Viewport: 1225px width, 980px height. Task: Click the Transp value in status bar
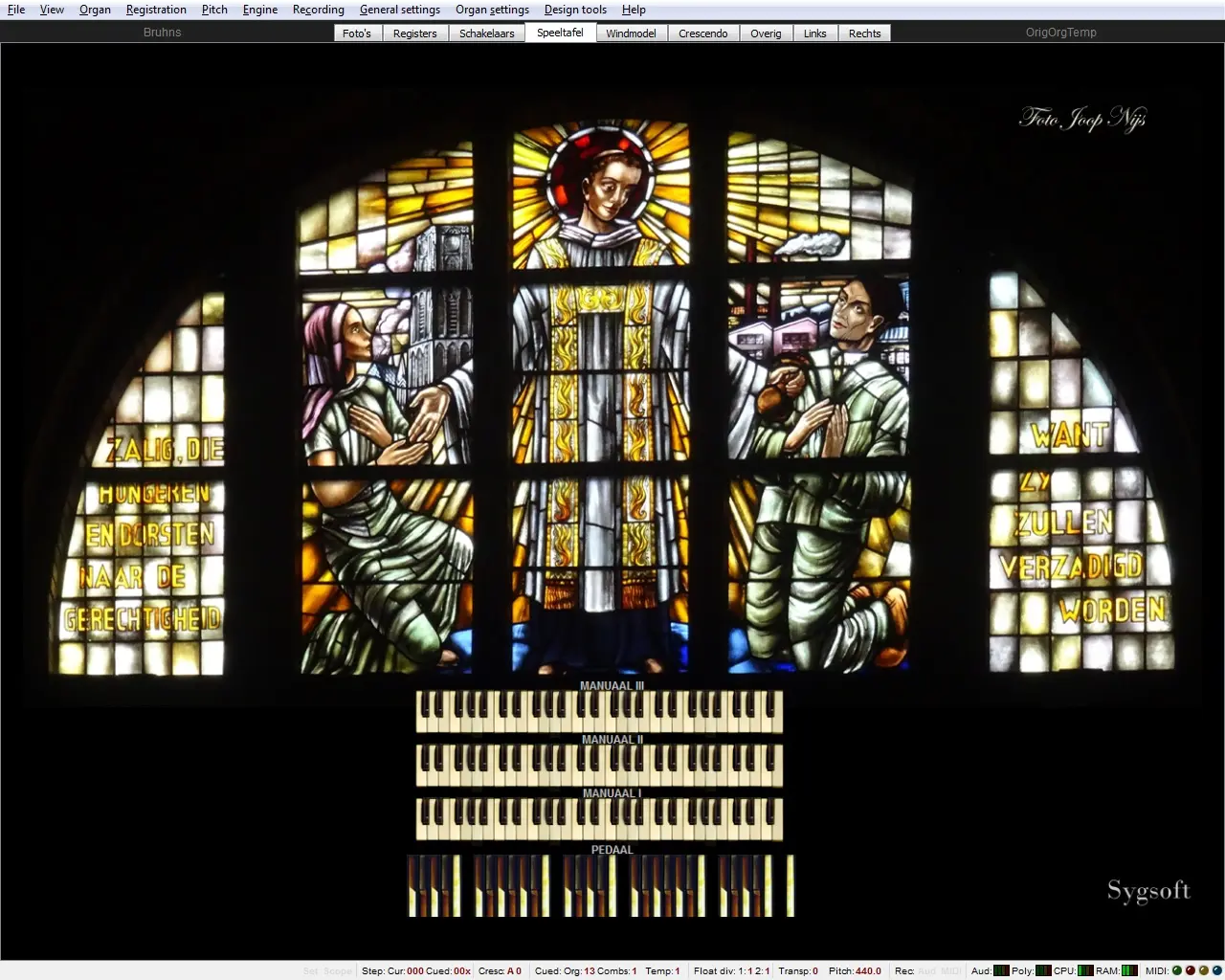click(814, 970)
